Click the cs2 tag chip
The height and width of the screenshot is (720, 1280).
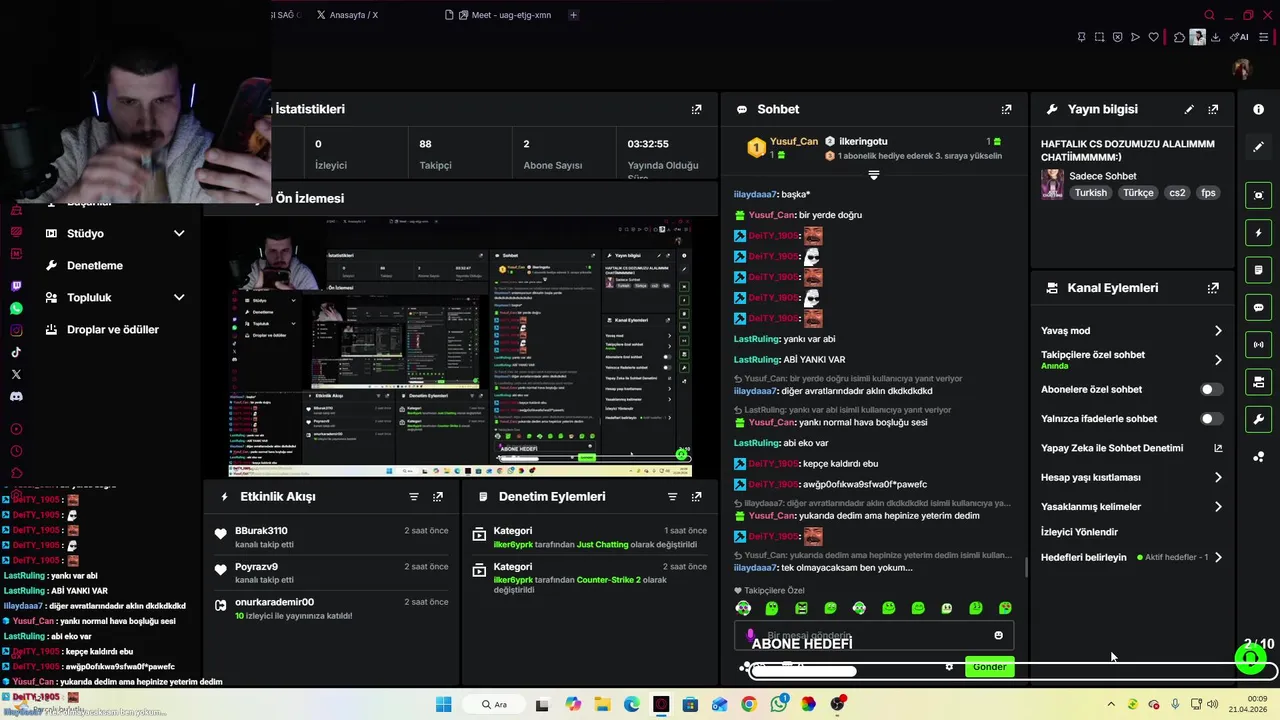tap(1177, 193)
